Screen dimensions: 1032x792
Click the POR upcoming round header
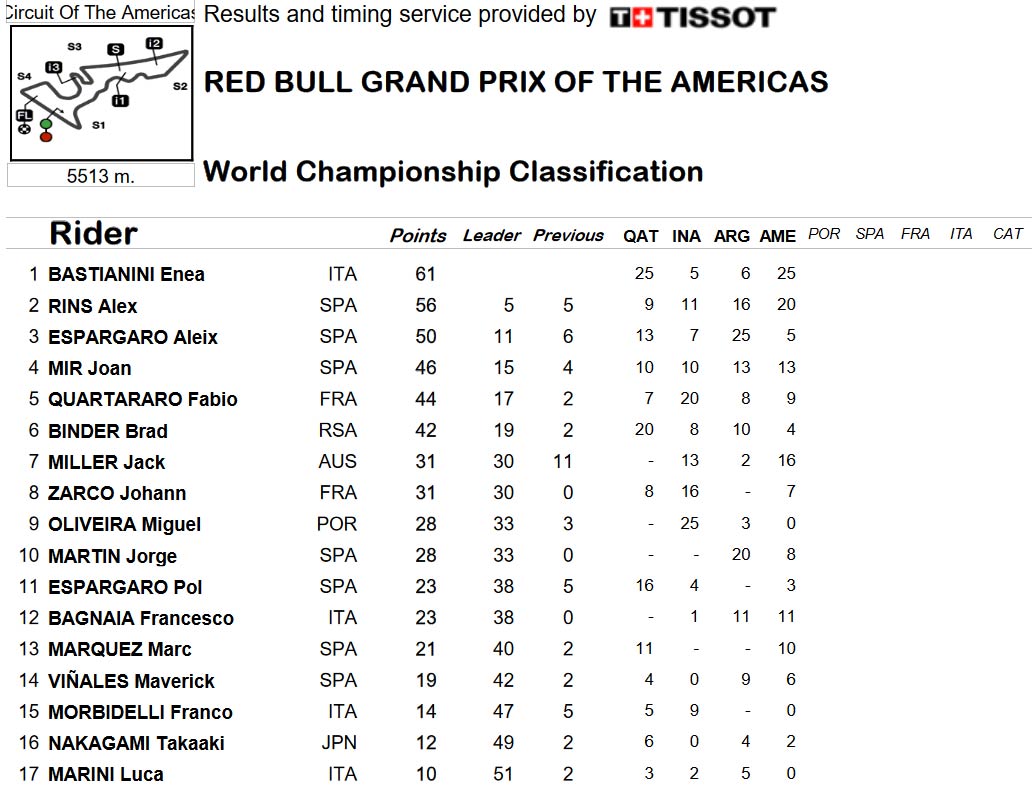point(824,234)
